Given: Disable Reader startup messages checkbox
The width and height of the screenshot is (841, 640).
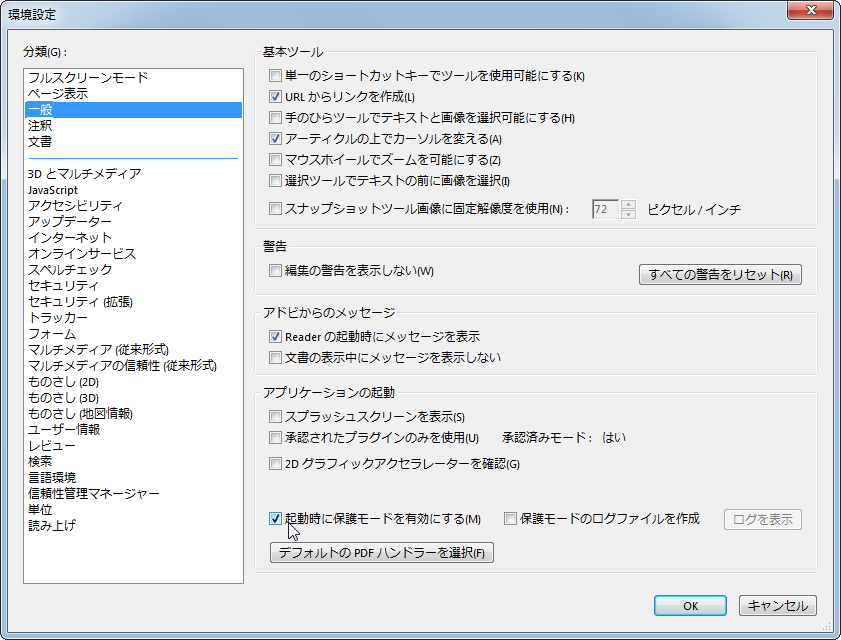Looking at the screenshot, I should [x=275, y=337].
